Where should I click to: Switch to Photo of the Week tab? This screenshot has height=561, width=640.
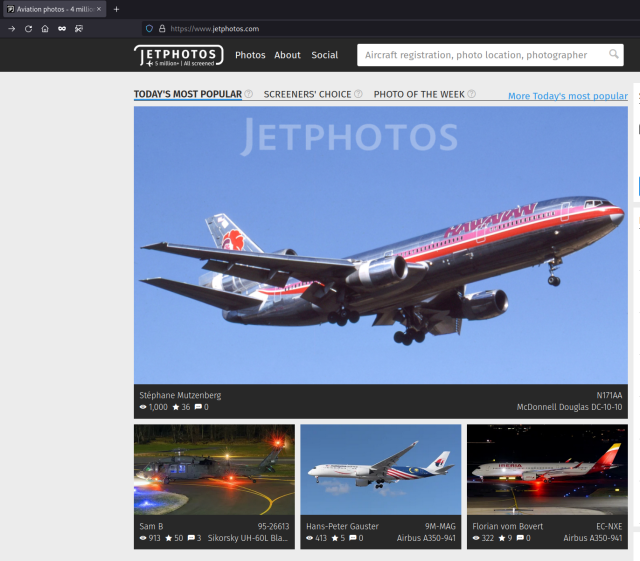click(419, 94)
